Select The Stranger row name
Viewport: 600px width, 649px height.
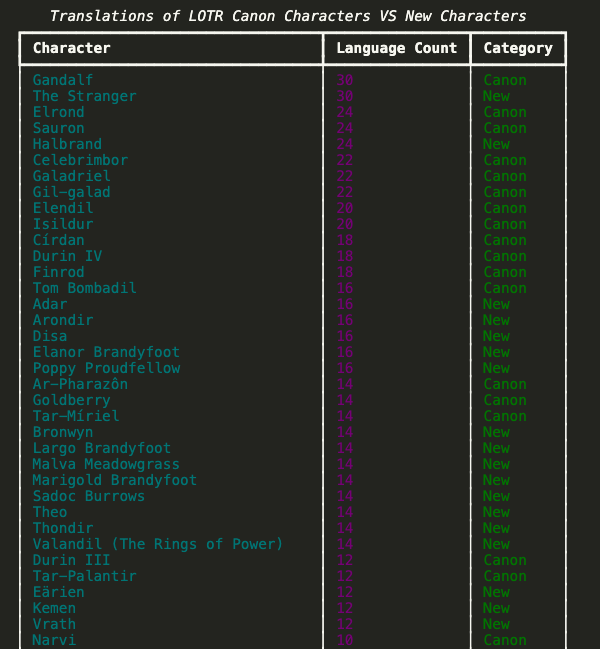pyautogui.click(x=84, y=96)
